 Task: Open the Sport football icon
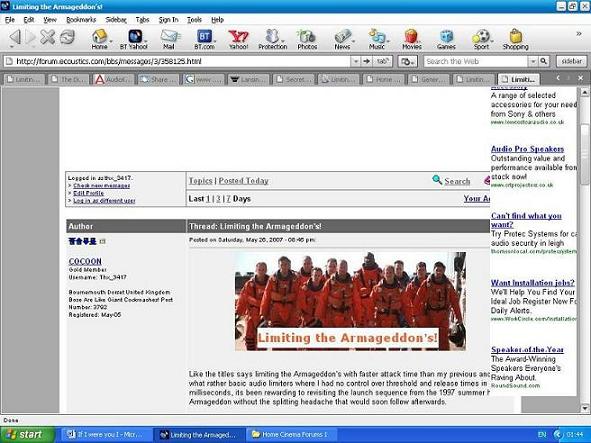pos(481,39)
